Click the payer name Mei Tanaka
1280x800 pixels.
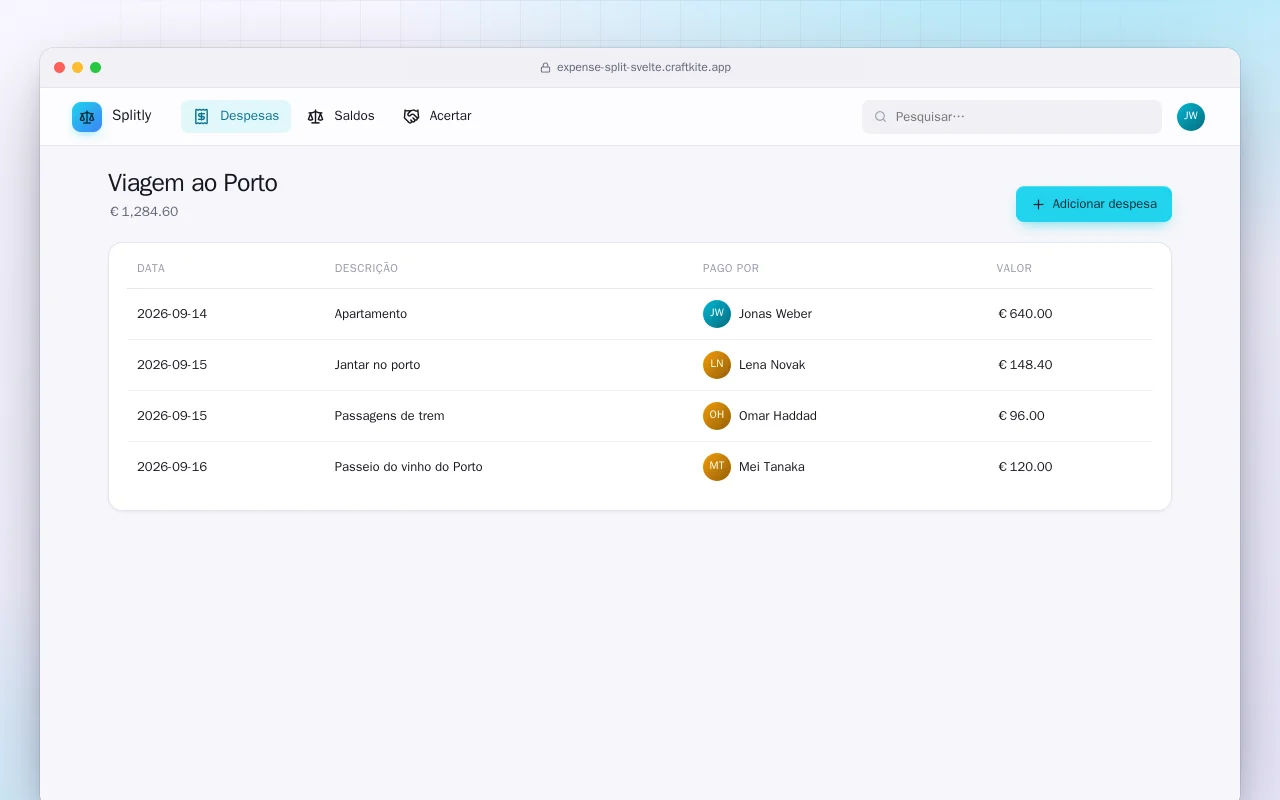click(x=772, y=467)
